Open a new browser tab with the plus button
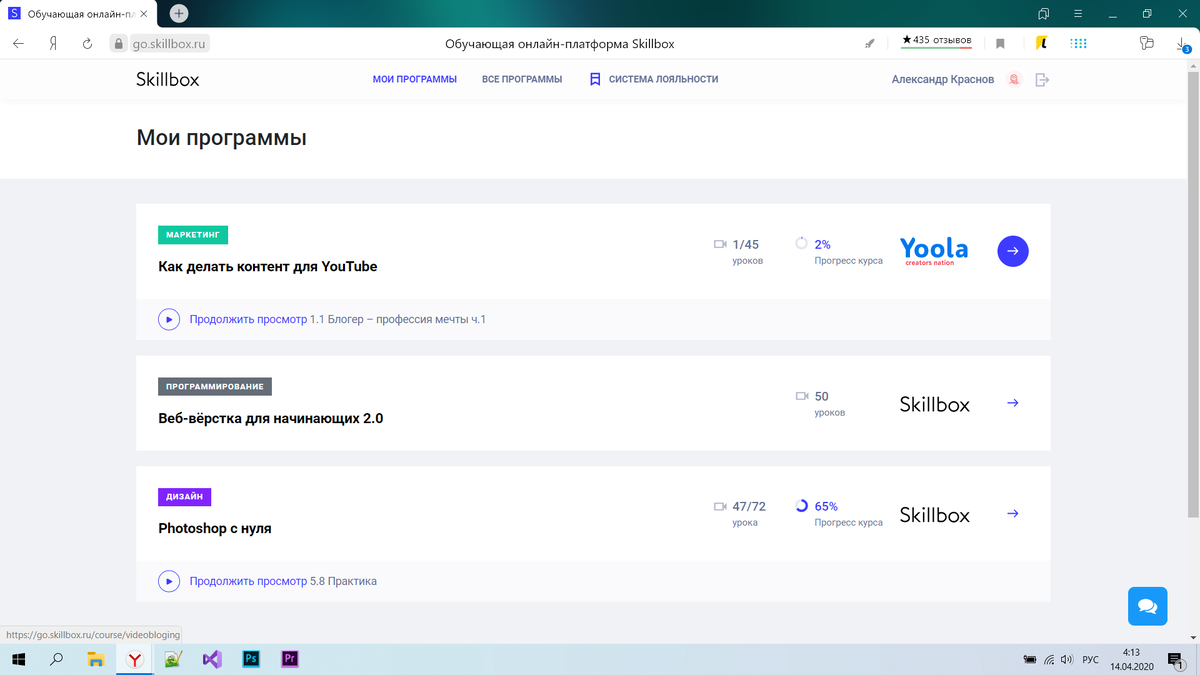The width and height of the screenshot is (1200, 675). click(x=178, y=14)
